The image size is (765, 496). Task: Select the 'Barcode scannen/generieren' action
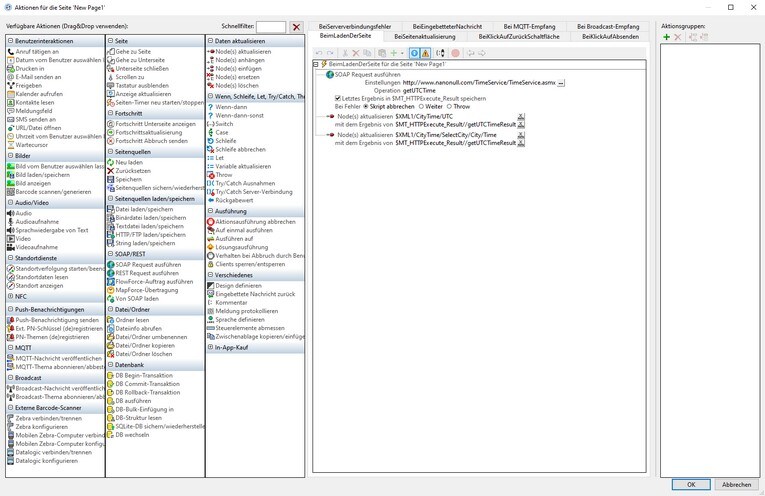(52, 191)
